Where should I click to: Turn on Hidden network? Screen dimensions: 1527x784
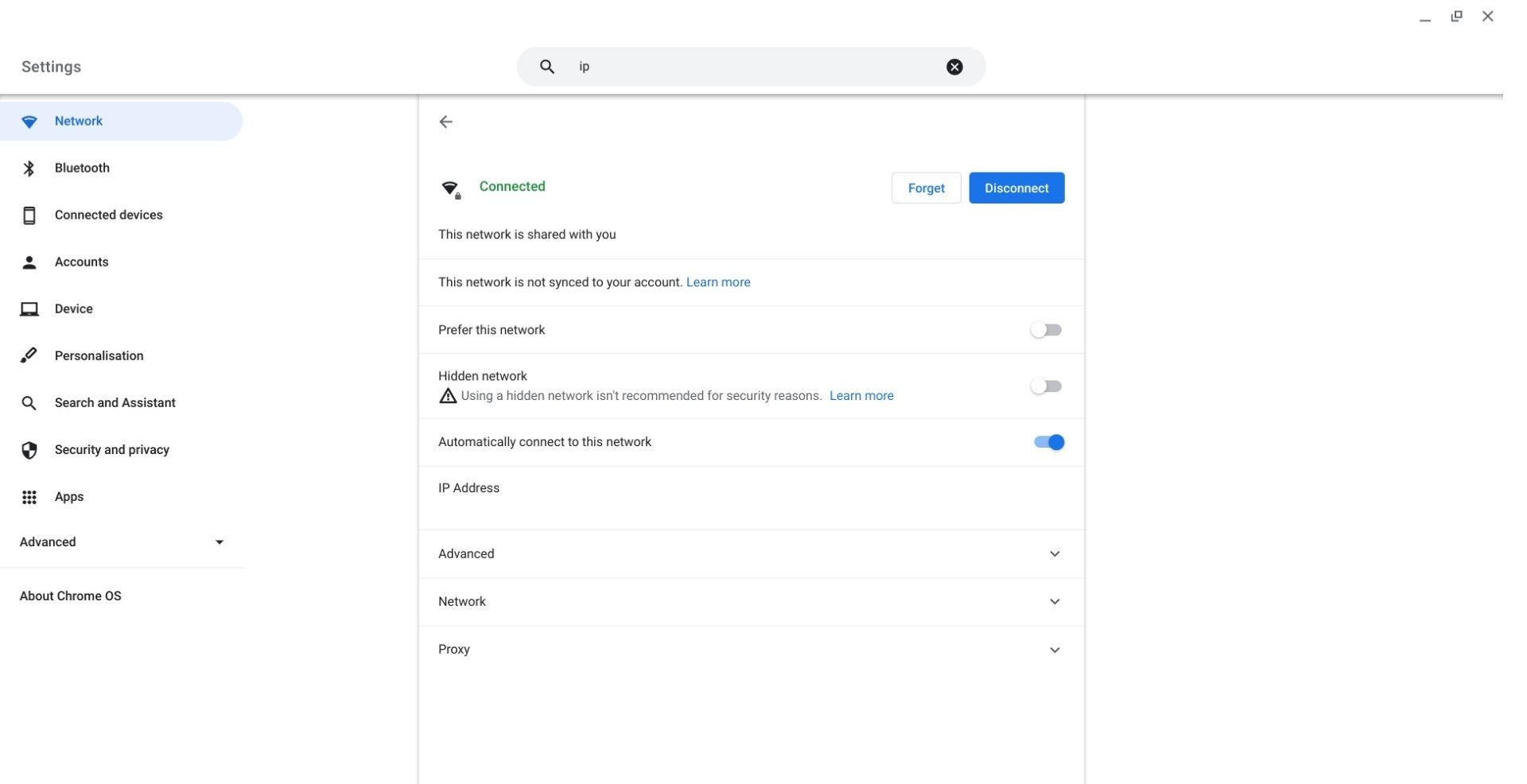(1046, 386)
